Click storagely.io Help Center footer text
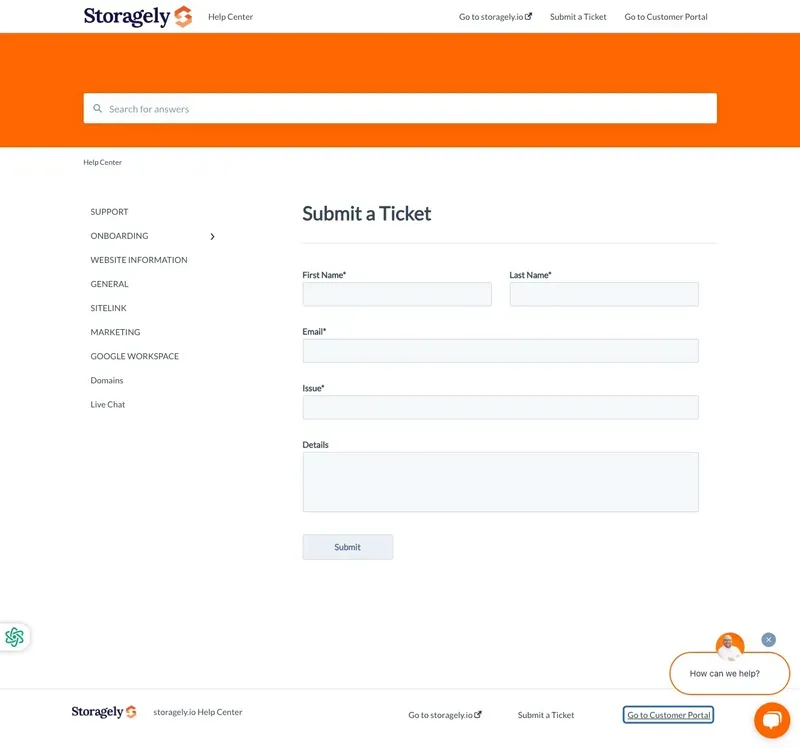800x748 pixels. pos(197,712)
